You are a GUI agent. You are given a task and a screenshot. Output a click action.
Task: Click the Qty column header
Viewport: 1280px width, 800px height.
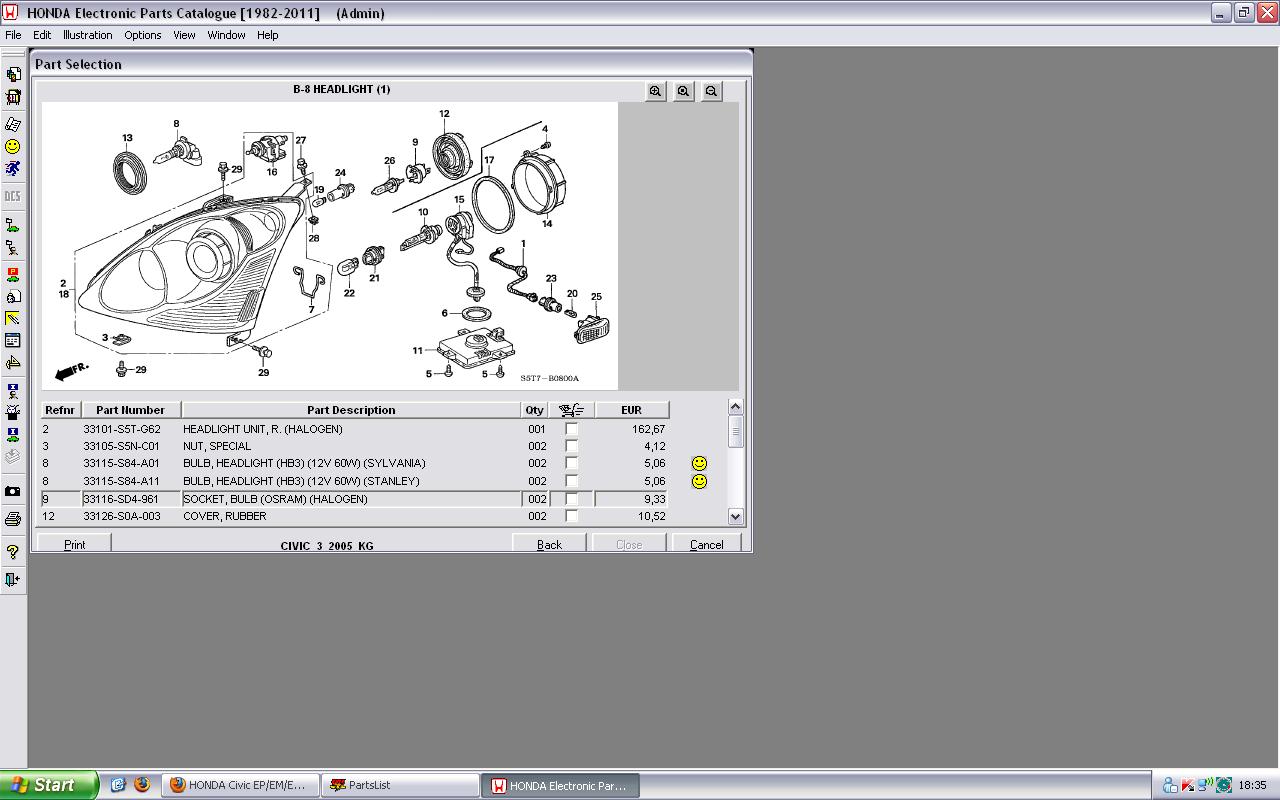[535, 410]
